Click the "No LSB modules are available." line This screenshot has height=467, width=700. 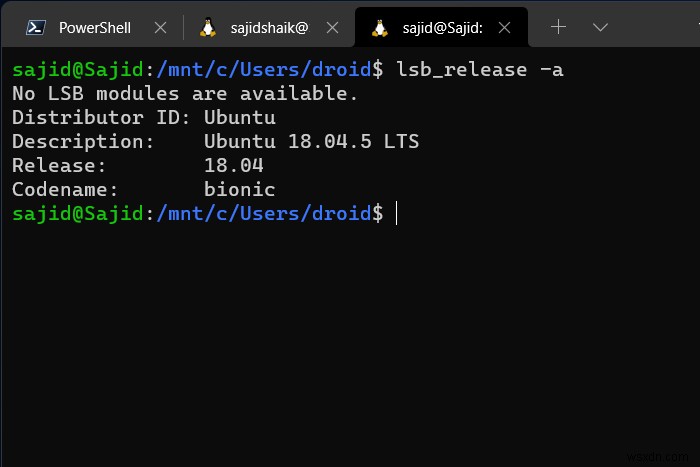185,93
